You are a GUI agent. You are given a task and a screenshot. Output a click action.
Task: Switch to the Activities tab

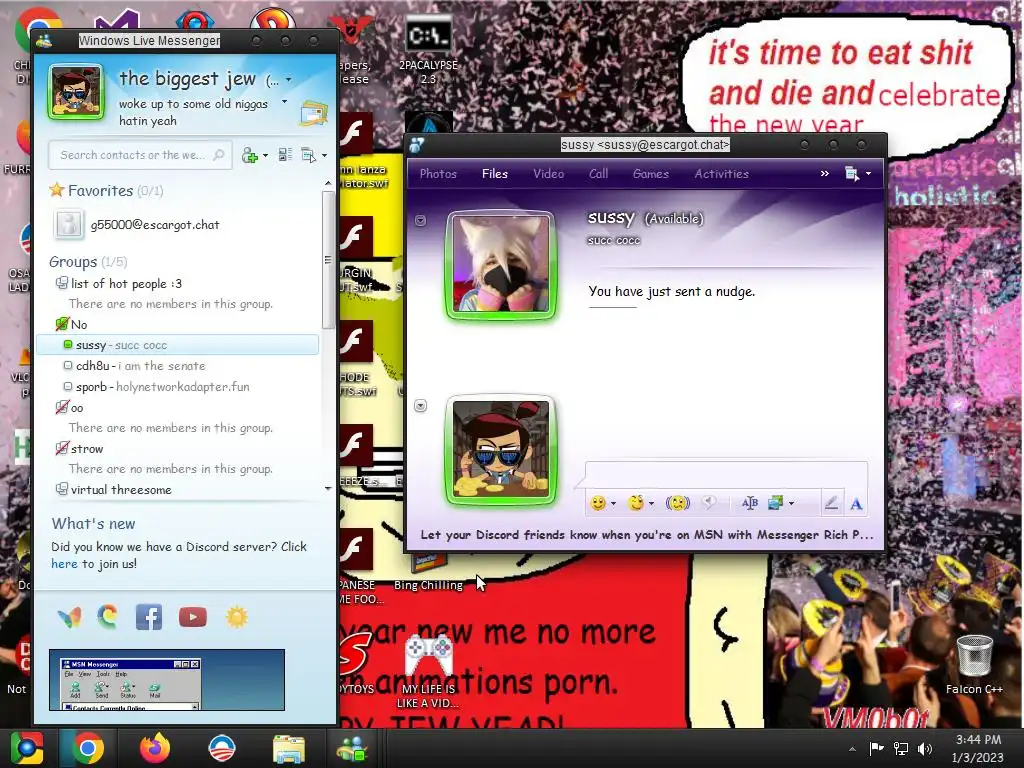(721, 174)
